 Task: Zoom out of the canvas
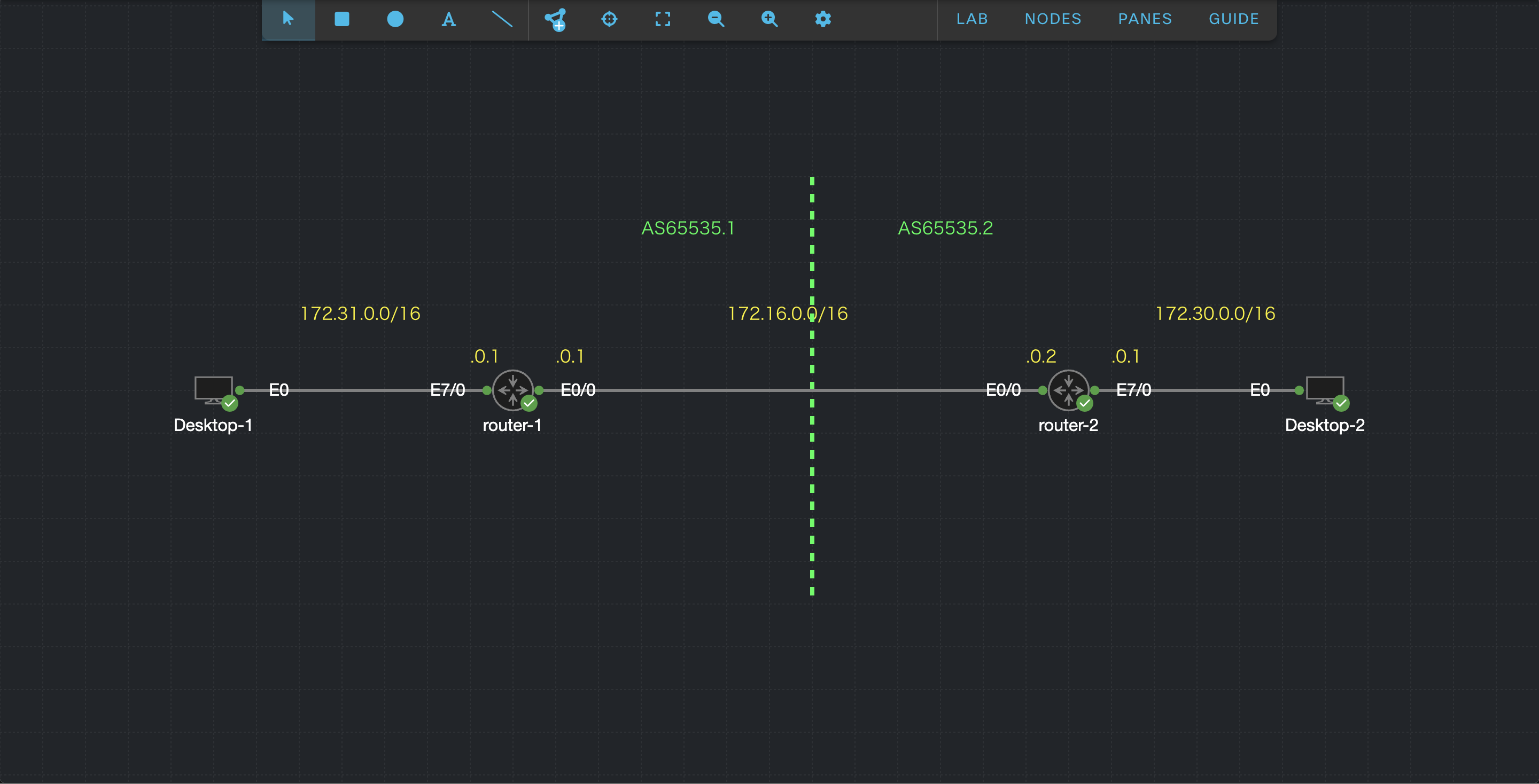(716, 19)
